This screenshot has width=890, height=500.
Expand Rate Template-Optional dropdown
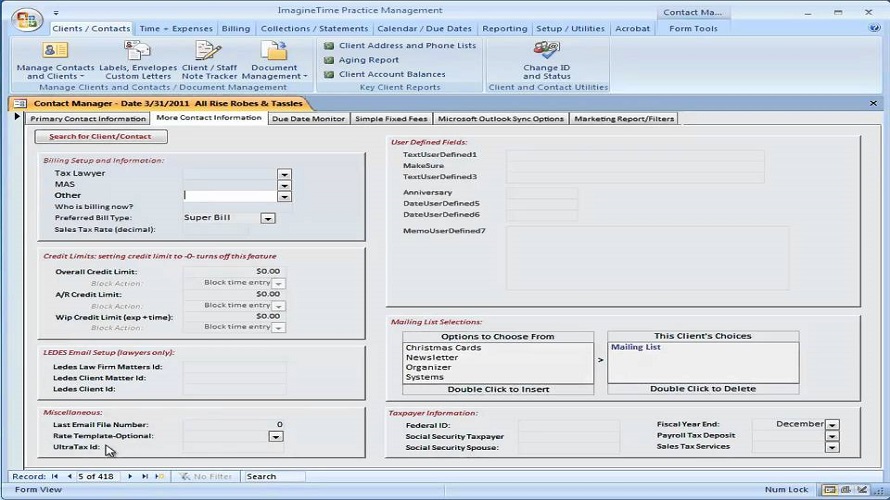[x=275, y=436]
